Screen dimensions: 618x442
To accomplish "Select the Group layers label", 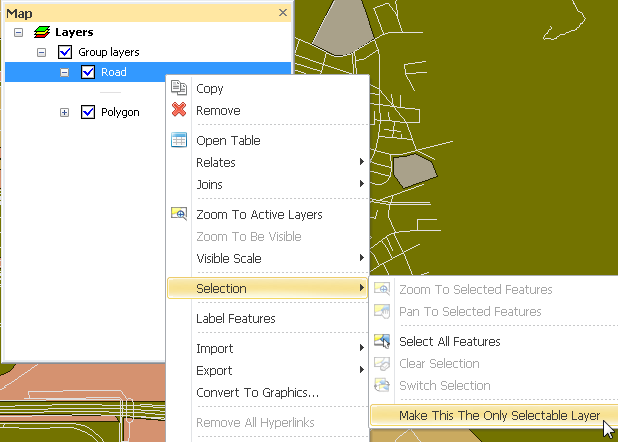I will (109, 52).
